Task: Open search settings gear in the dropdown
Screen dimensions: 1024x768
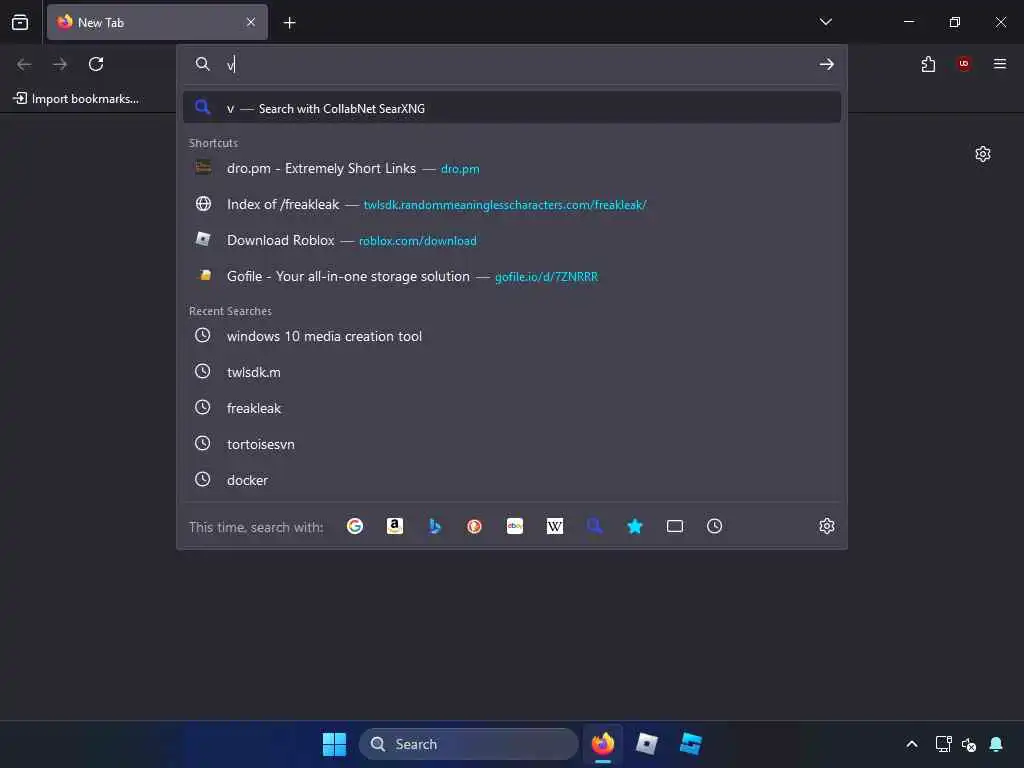Action: pos(827,526)
